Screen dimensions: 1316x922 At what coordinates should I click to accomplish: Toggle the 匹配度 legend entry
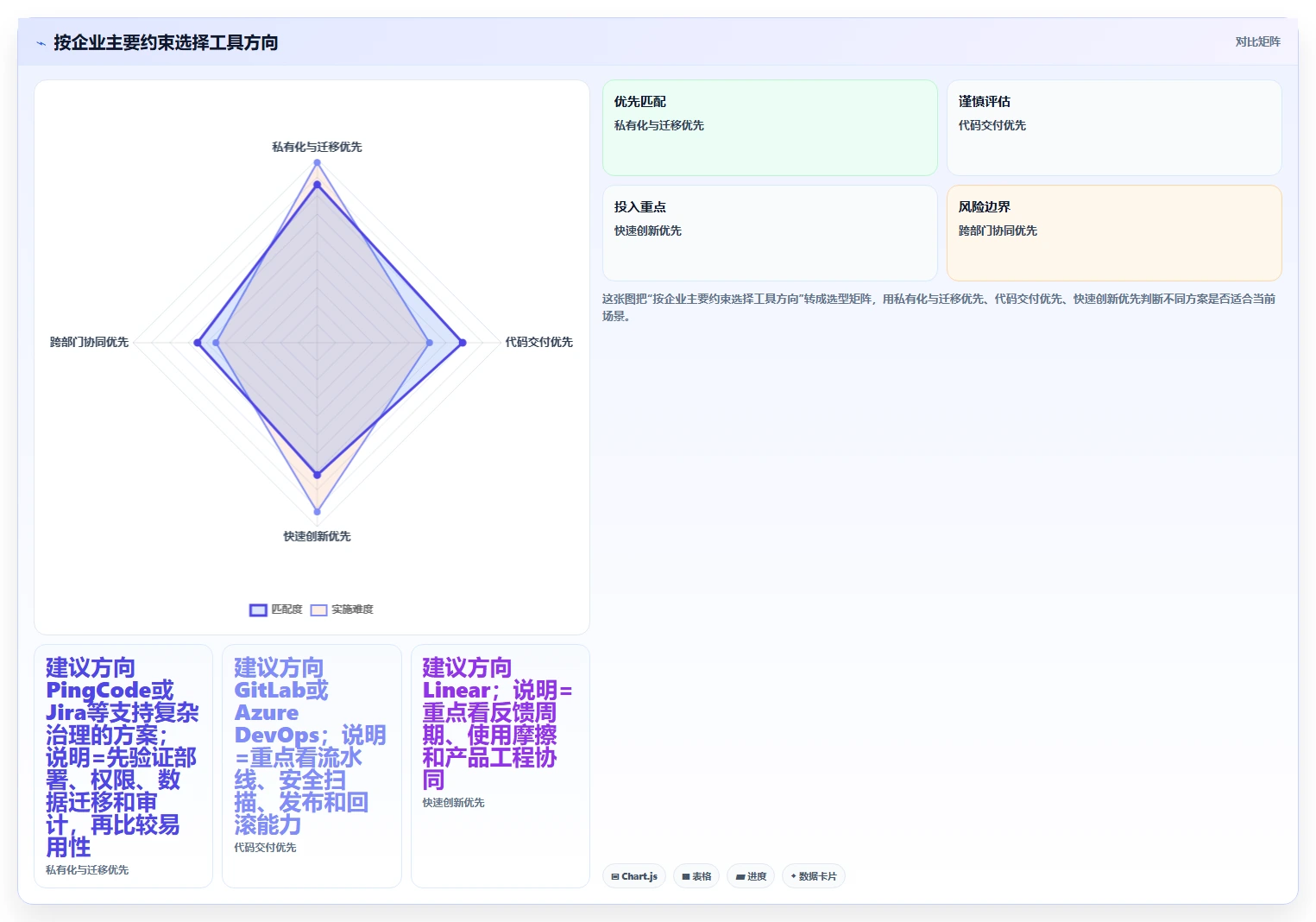(x=276, y=609)
